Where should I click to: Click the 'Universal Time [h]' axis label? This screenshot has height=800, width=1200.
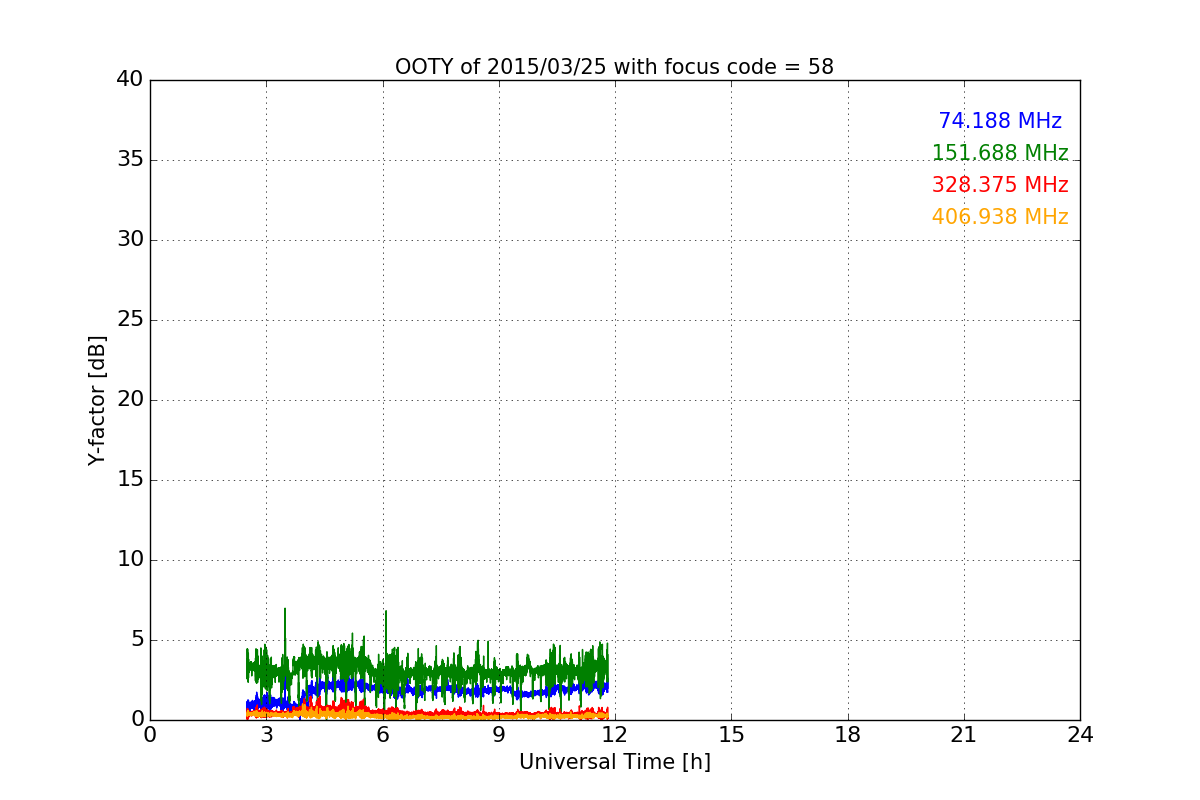click(615, 762)
